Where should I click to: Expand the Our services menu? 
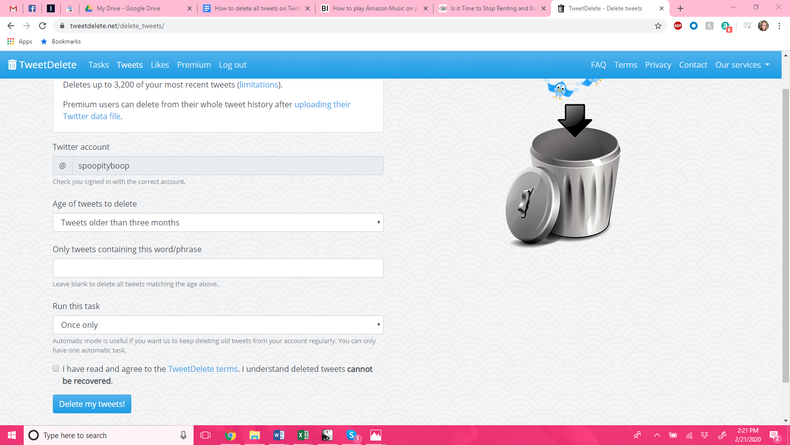(x=742, y=65)
